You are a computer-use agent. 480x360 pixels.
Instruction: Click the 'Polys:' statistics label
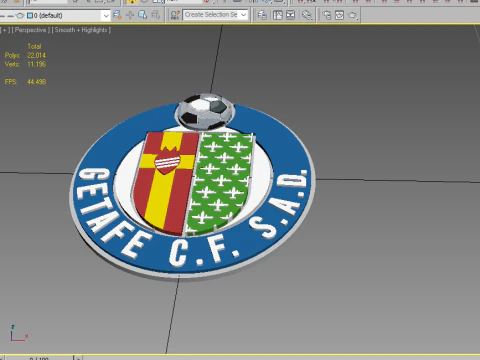[12, 55]
